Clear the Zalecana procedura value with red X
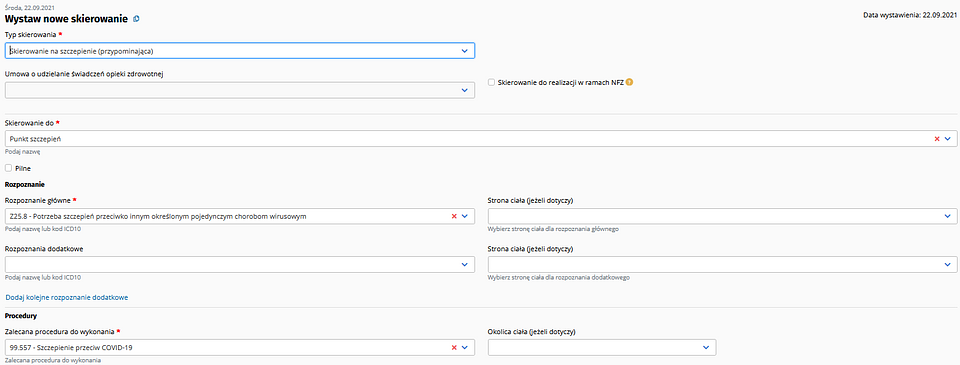The height and width of the screenshot is (365, 960). tap(454, 347)
